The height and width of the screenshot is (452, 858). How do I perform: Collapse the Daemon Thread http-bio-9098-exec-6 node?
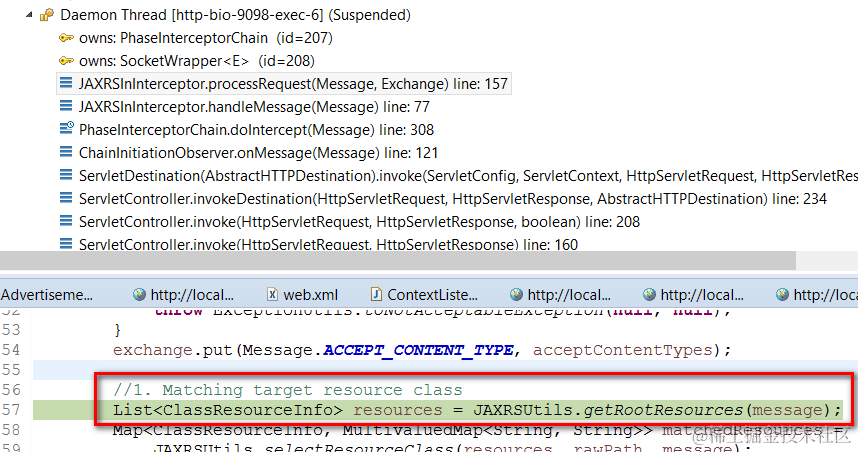[x=29, y=15]
